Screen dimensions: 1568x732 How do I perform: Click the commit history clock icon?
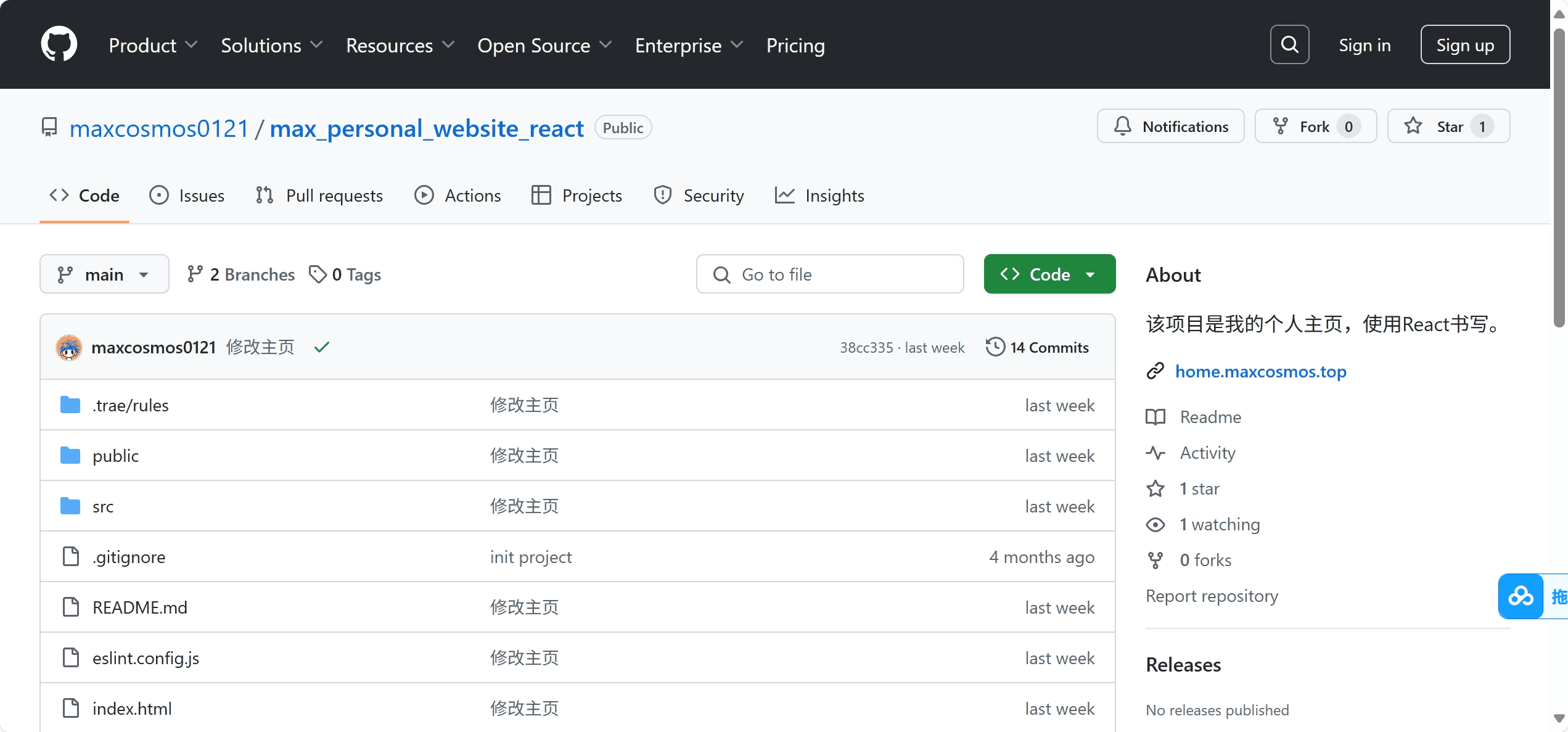[995, 347]
